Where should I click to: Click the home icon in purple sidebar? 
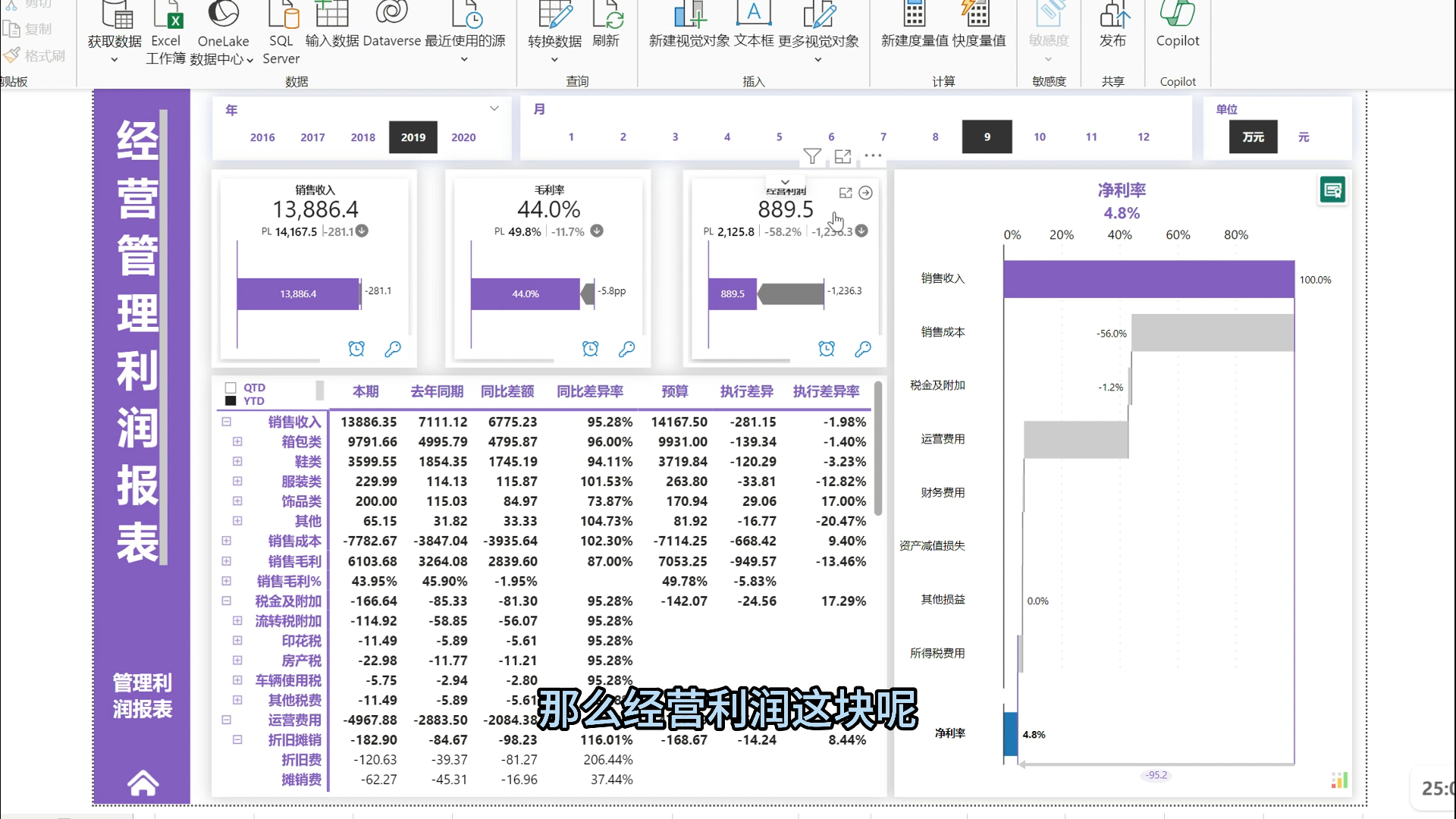143,783
